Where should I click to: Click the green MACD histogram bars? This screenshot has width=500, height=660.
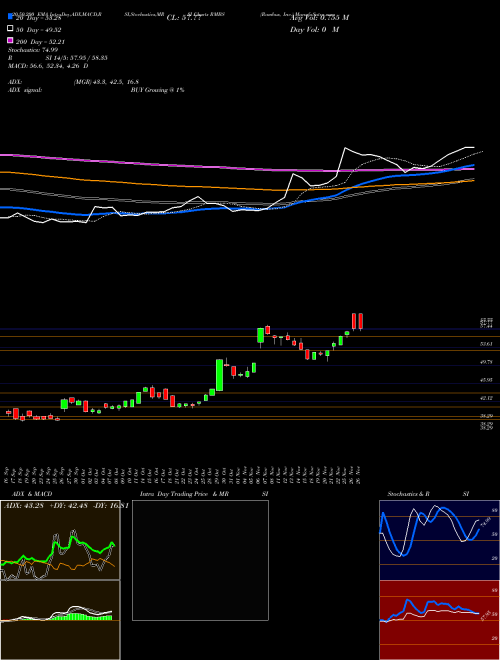pos(81,617)
